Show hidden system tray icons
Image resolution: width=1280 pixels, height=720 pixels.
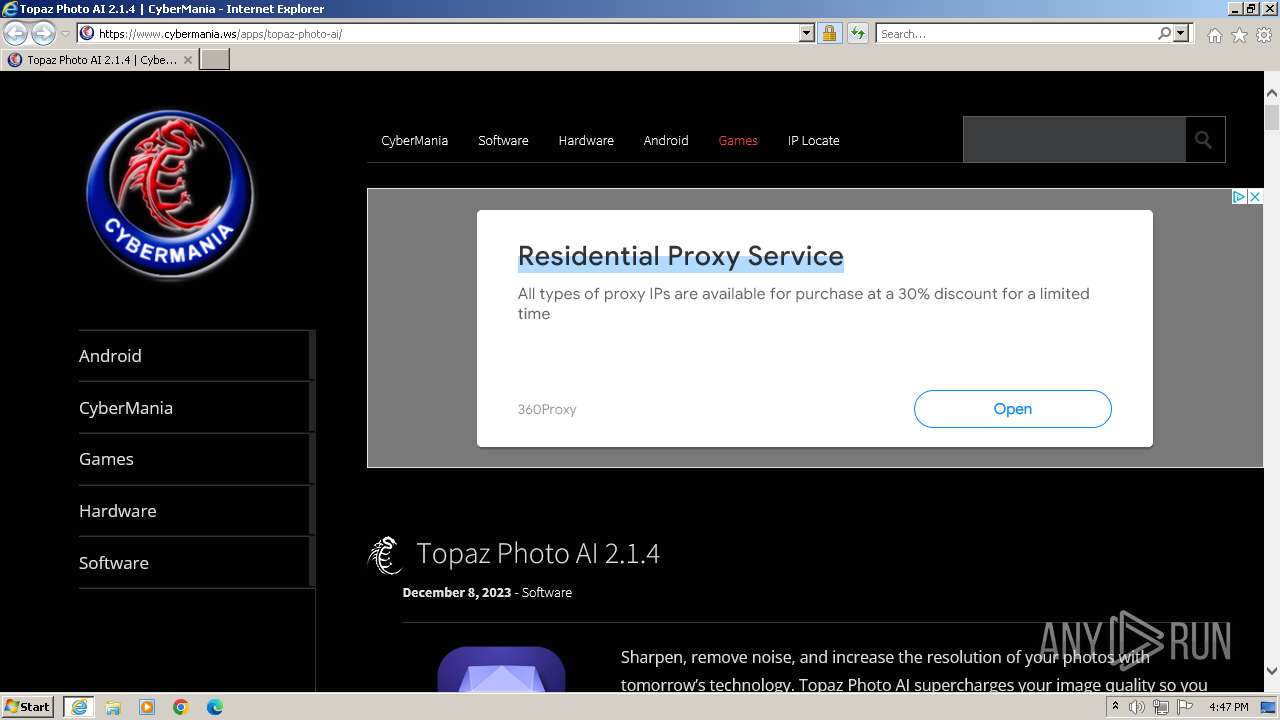pos(1115,707)
